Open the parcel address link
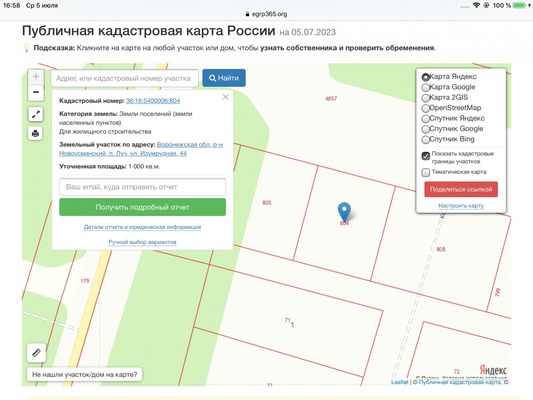 [141, 149]
